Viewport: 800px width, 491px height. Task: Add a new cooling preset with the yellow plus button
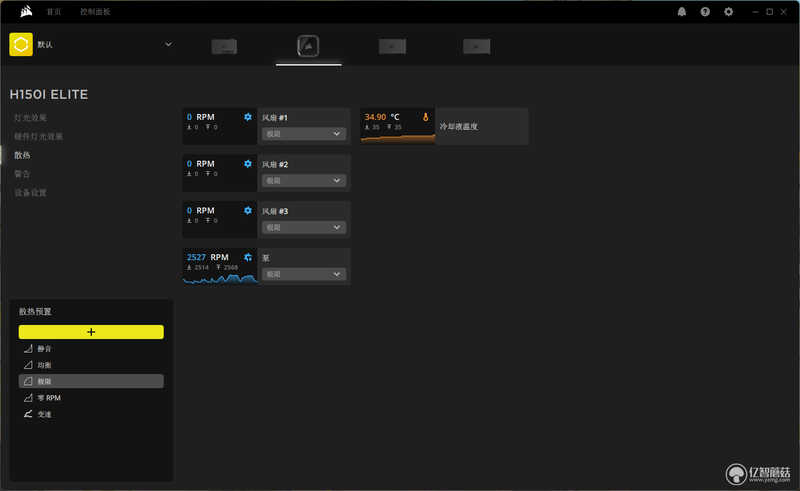pos(91,332)
